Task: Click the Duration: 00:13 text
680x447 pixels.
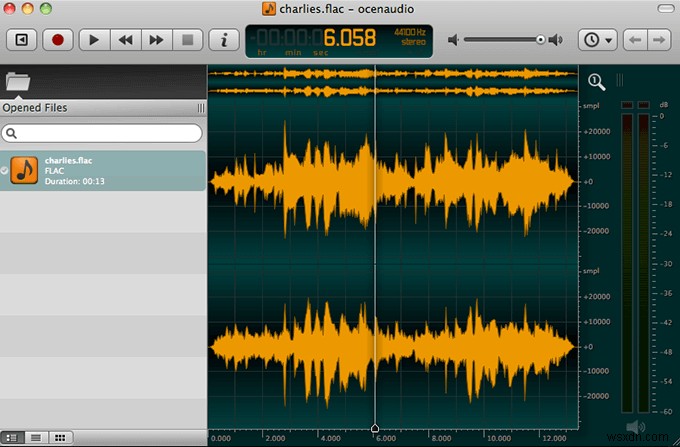Action: click(75, 181)
